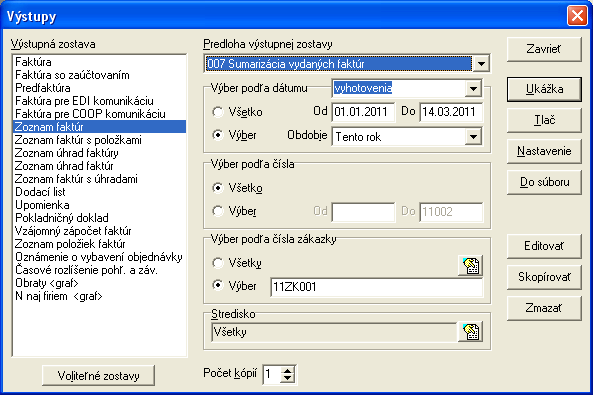Select Faktúra pre COOP komunikáciu
593x395 pixels.
point(99,114)
